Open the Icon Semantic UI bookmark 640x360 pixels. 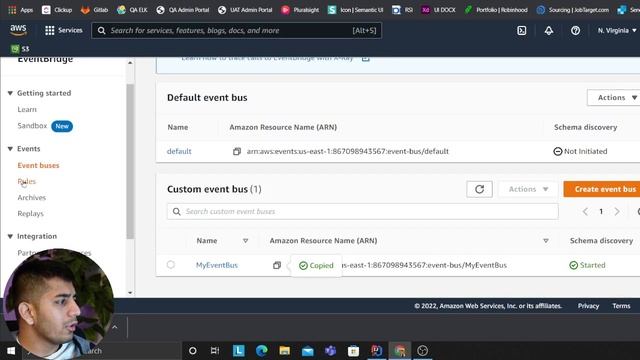tap(355, 10)
